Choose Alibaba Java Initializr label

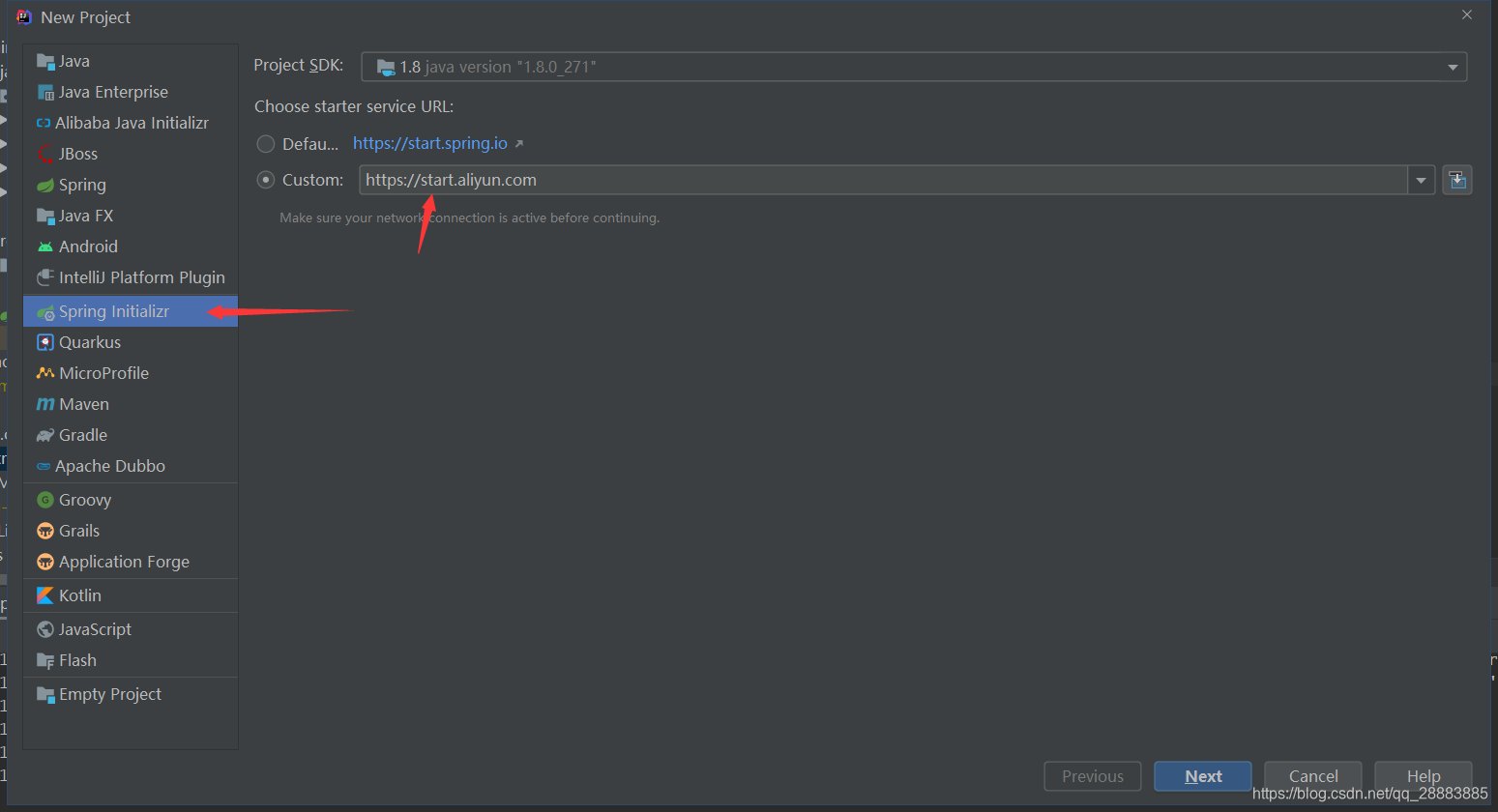point(132,123)
